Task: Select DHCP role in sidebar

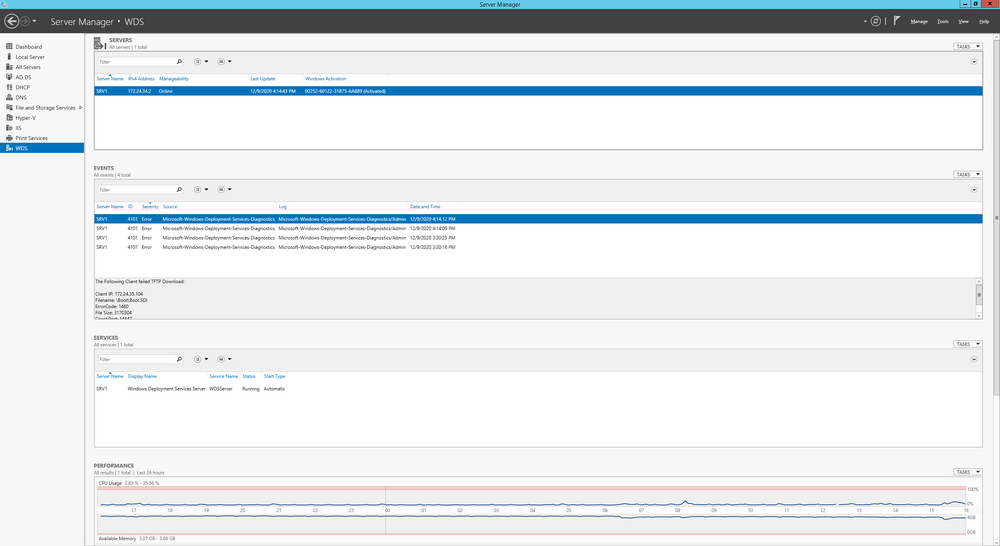Action: (22, 87)
